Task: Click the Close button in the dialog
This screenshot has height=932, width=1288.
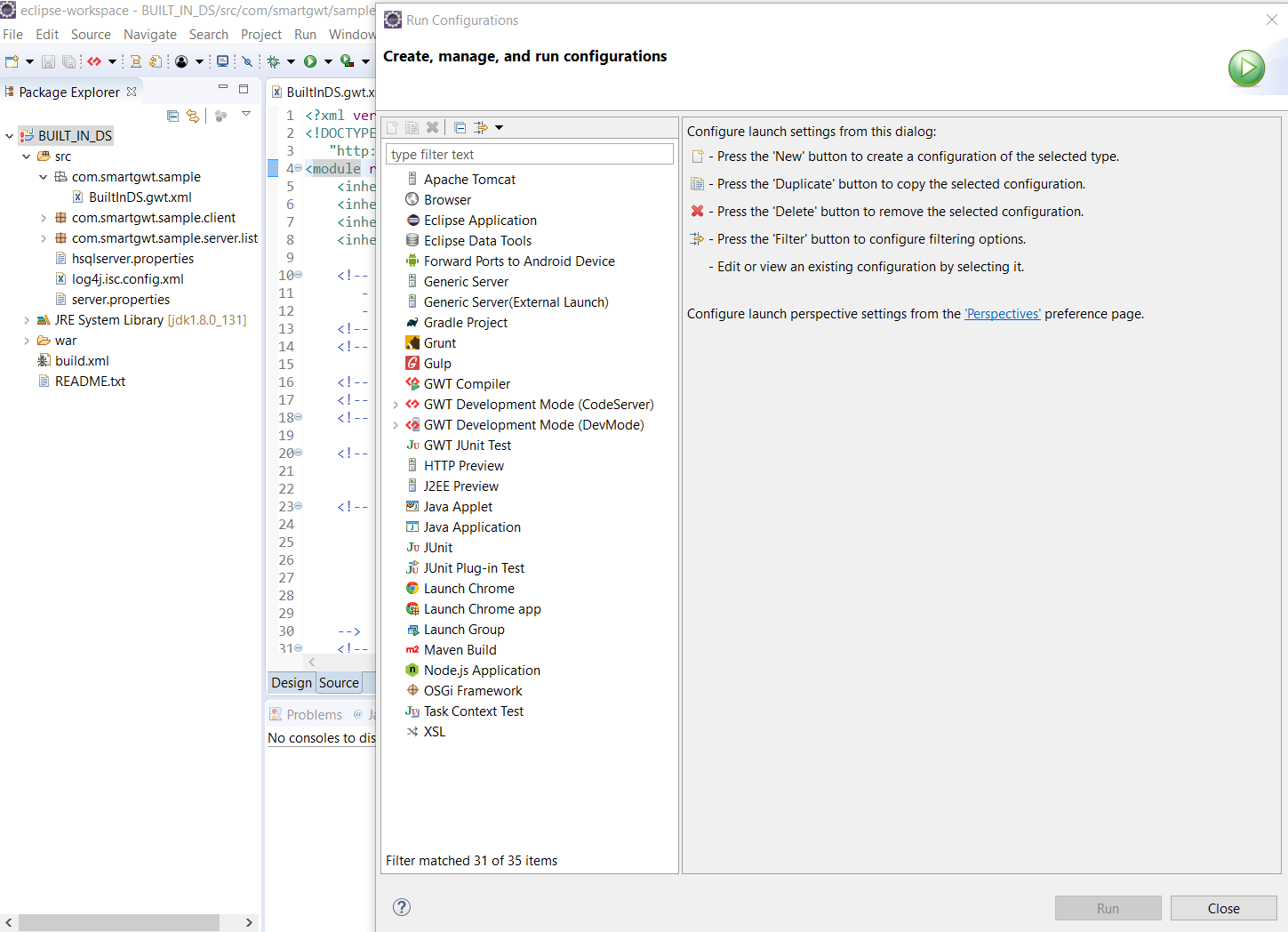Action: pos(1223,908)
